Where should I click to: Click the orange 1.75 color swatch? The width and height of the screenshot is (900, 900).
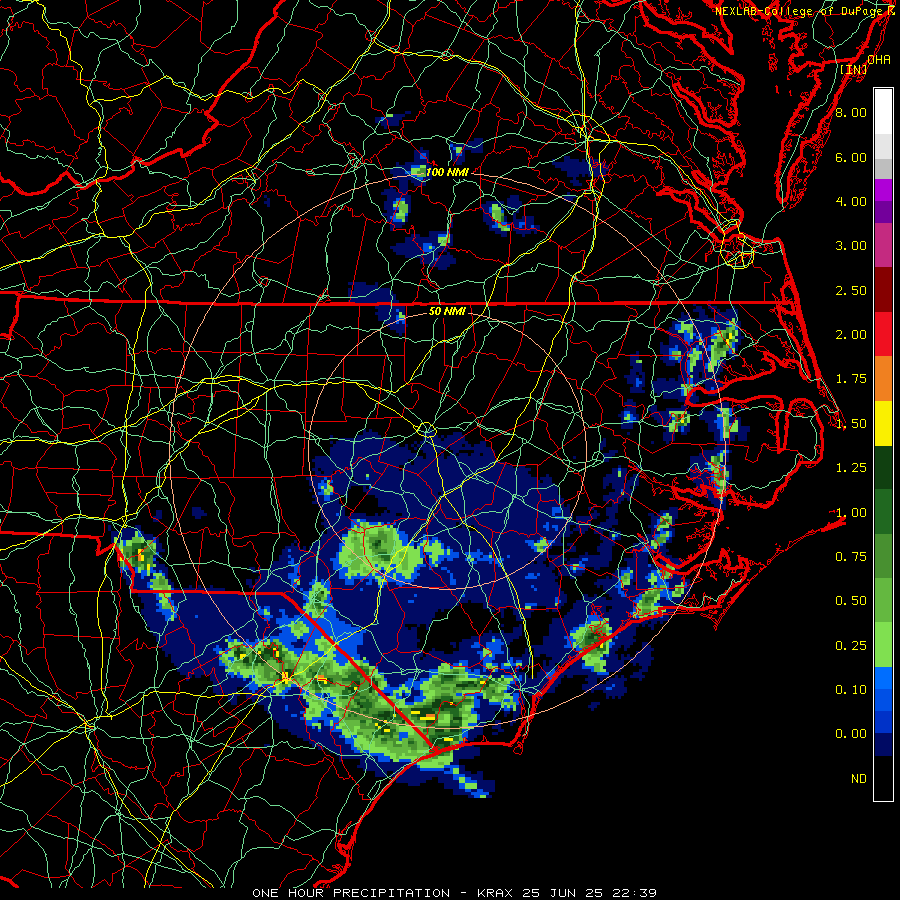[x=883, y=379]
